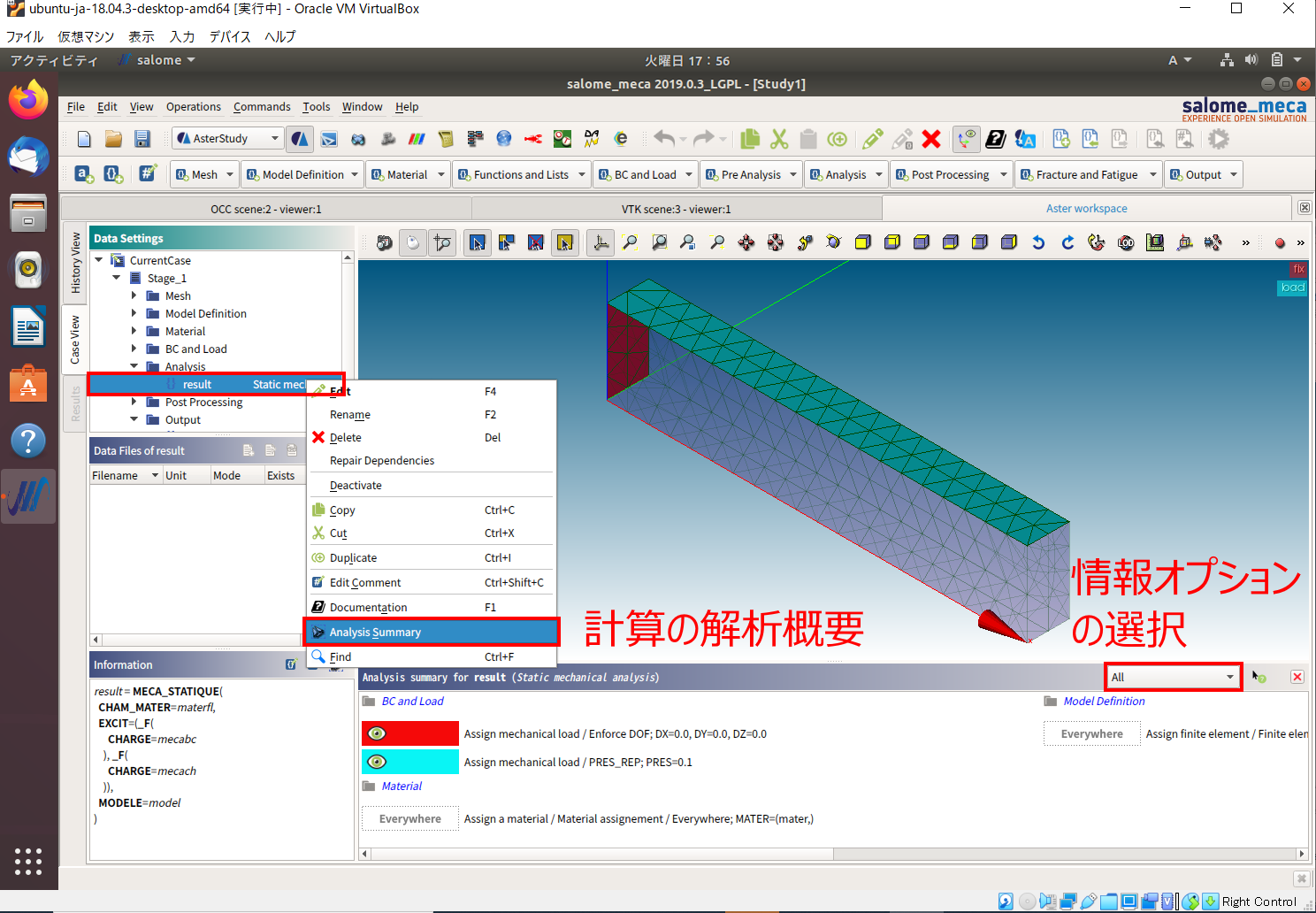Viewport: 1316px width, 913px height.
Task: Open a study with the folder icon
Action: coord(113,139)
